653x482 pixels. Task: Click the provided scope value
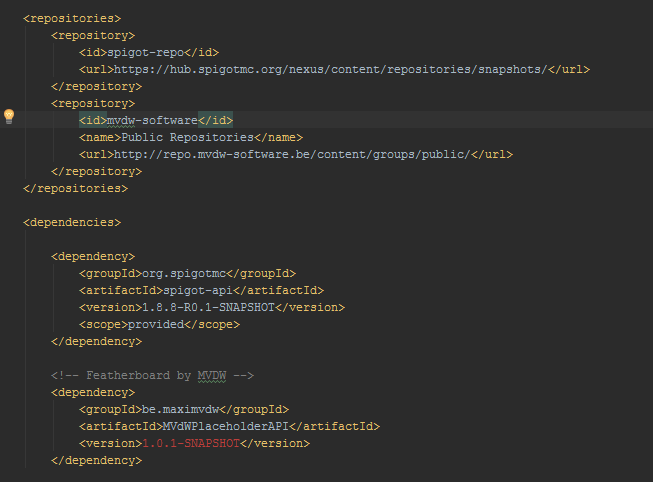tap(156, 325)
